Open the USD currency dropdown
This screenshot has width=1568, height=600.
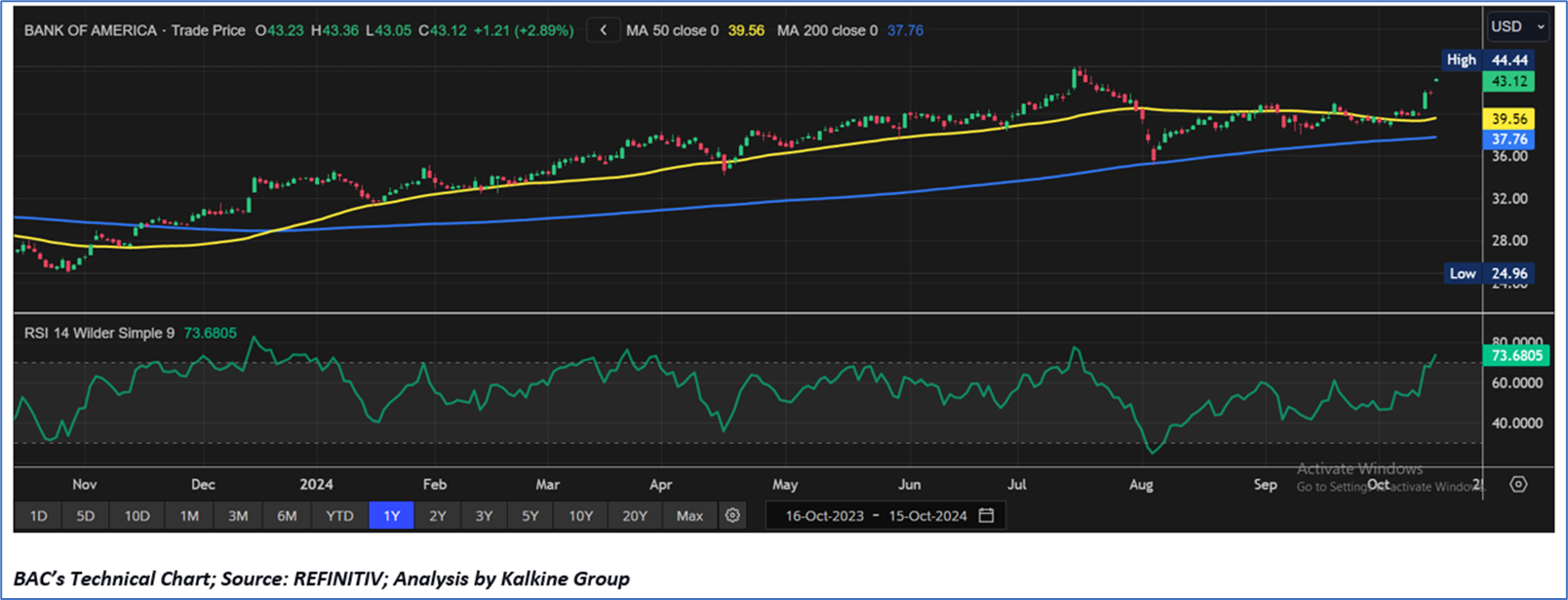1517,26
